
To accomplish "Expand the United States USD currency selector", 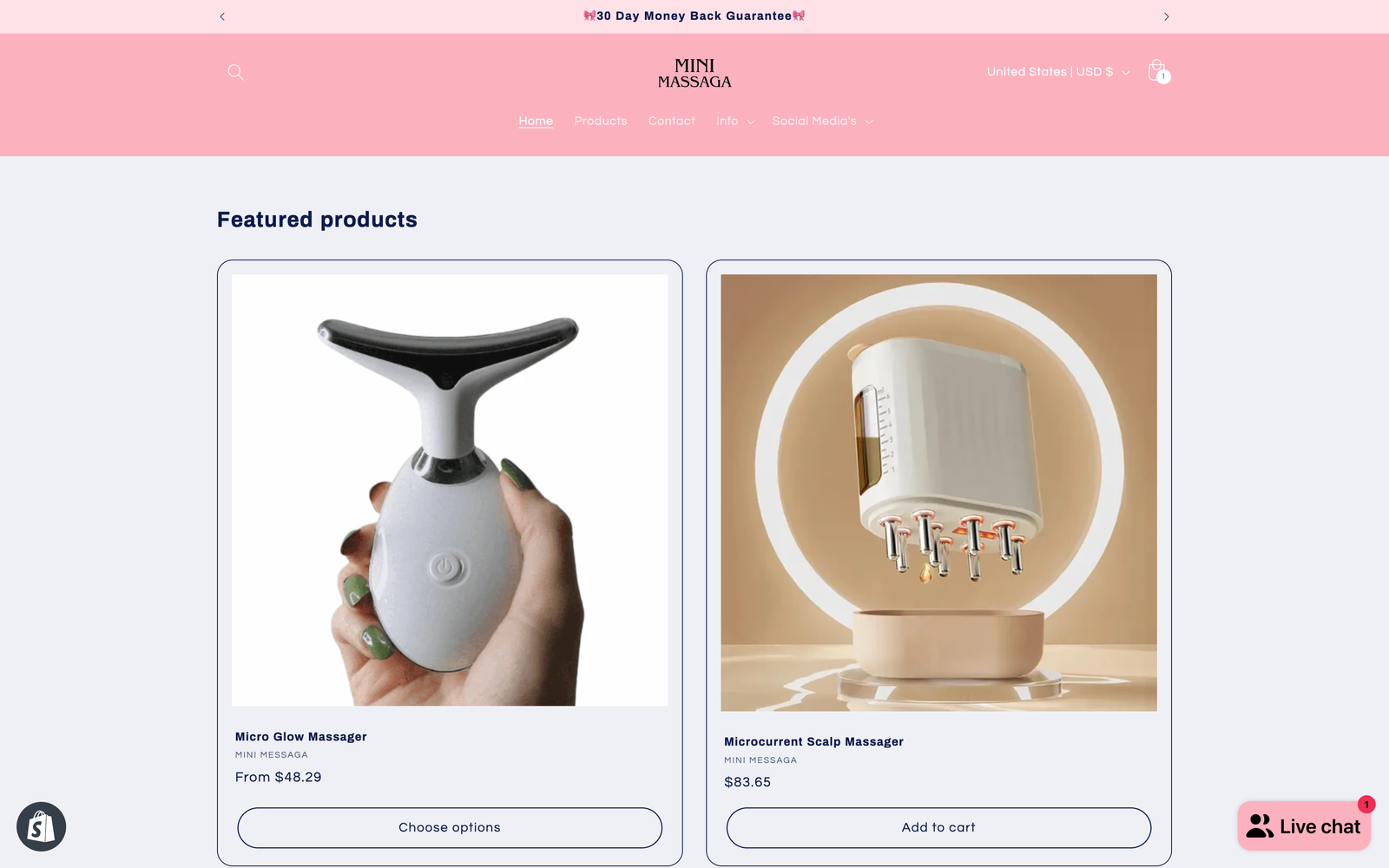I will 1057,72.
